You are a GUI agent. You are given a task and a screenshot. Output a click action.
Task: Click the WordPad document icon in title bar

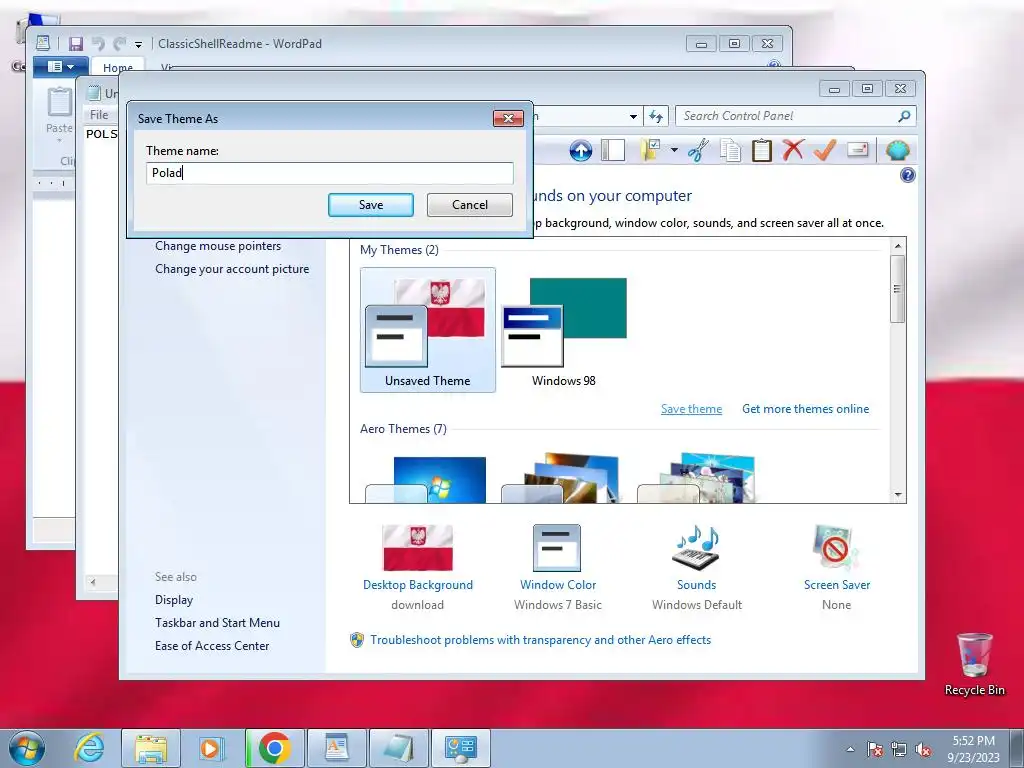click(43, 43)
